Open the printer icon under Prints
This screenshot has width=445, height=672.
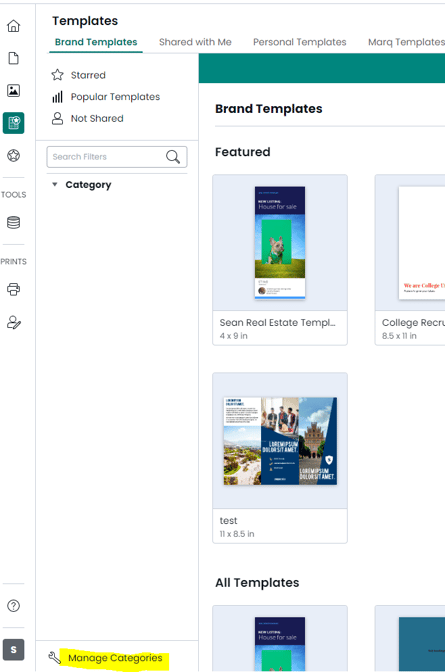tap(13, 289)
